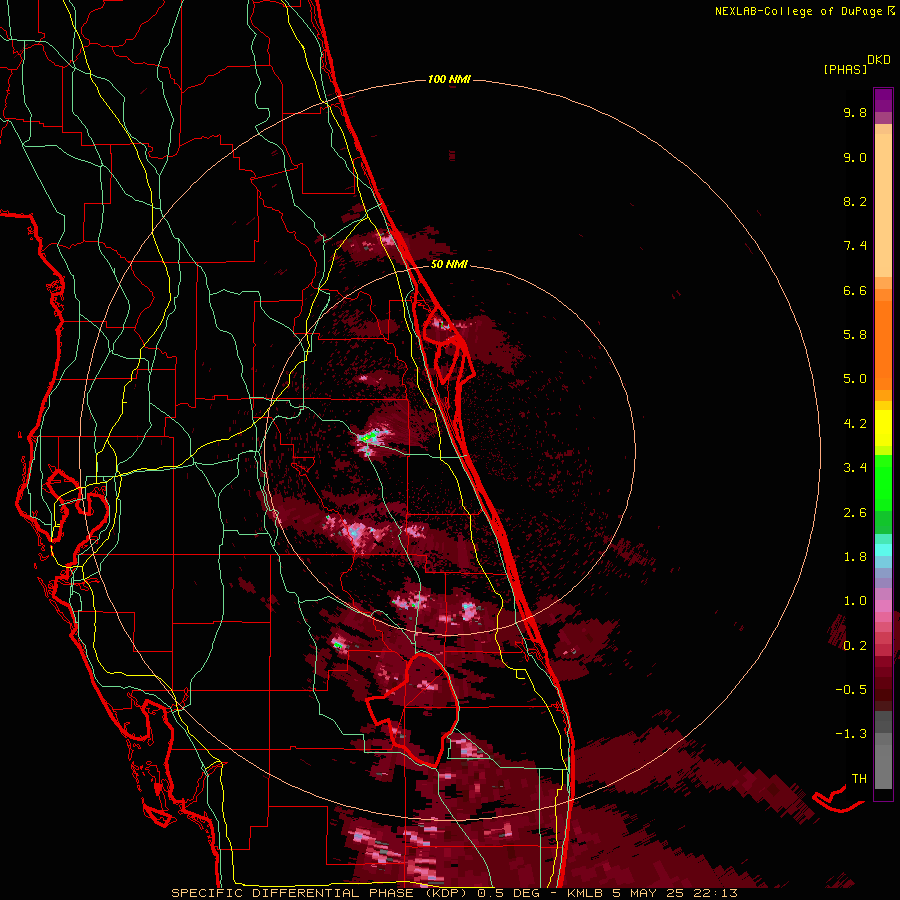This screenshot has width=900, height=900.
Task: Click the KMLB 5 MAY 25 22:13 timestamp
Action: point(652,893)
